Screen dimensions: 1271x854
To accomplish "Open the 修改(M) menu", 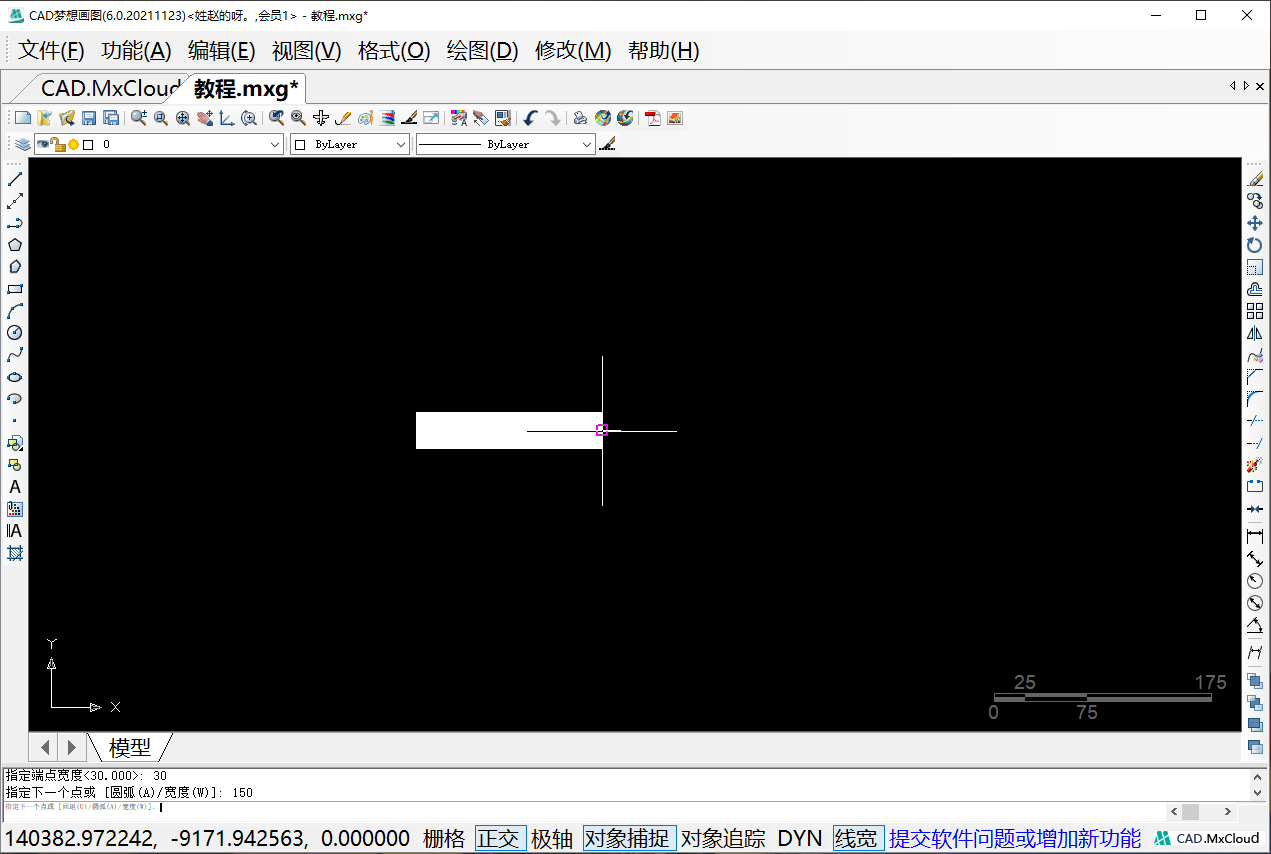I will [573, 51].
